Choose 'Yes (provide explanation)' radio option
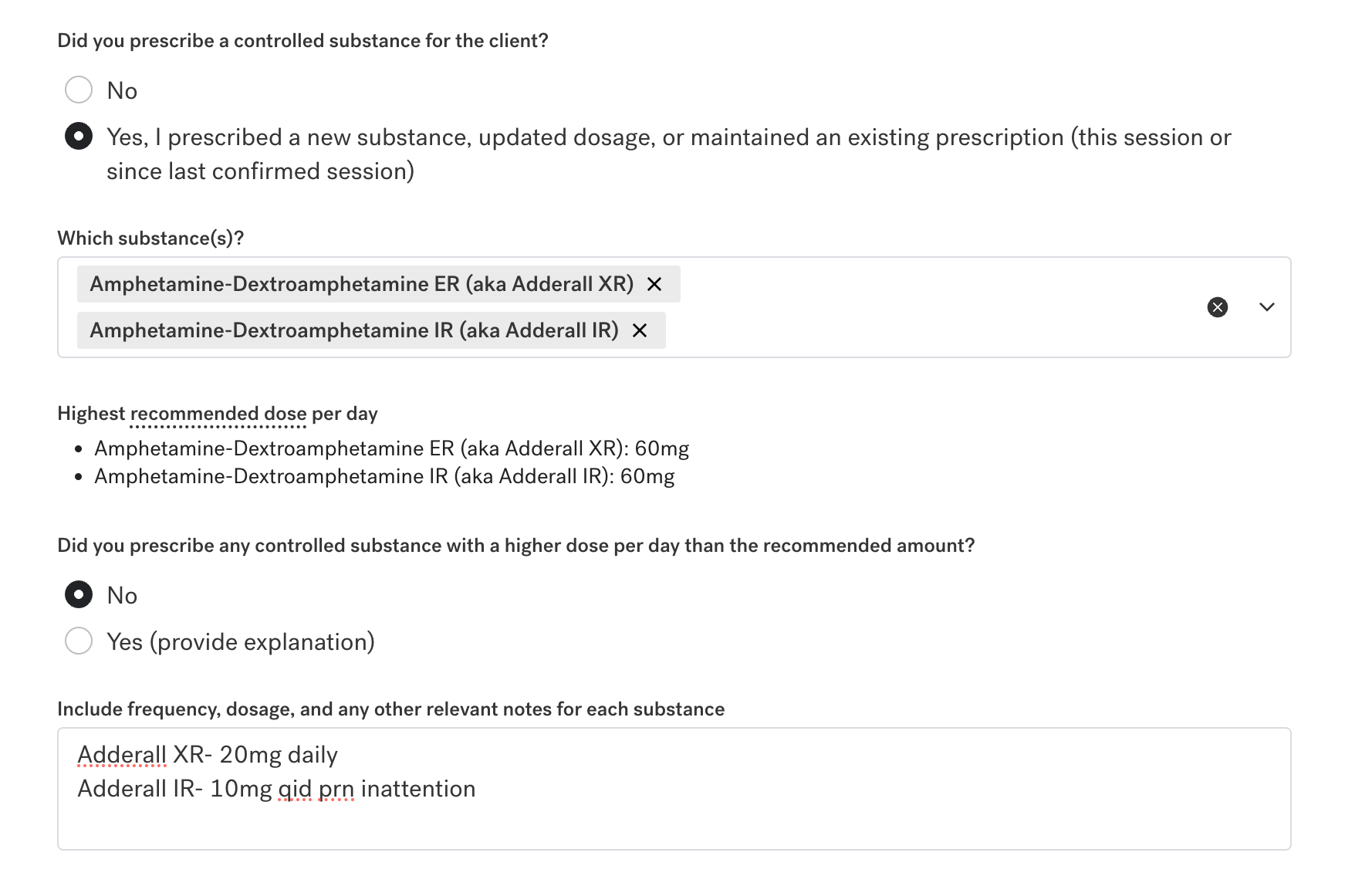The image size is (1372, 883). 79,641
